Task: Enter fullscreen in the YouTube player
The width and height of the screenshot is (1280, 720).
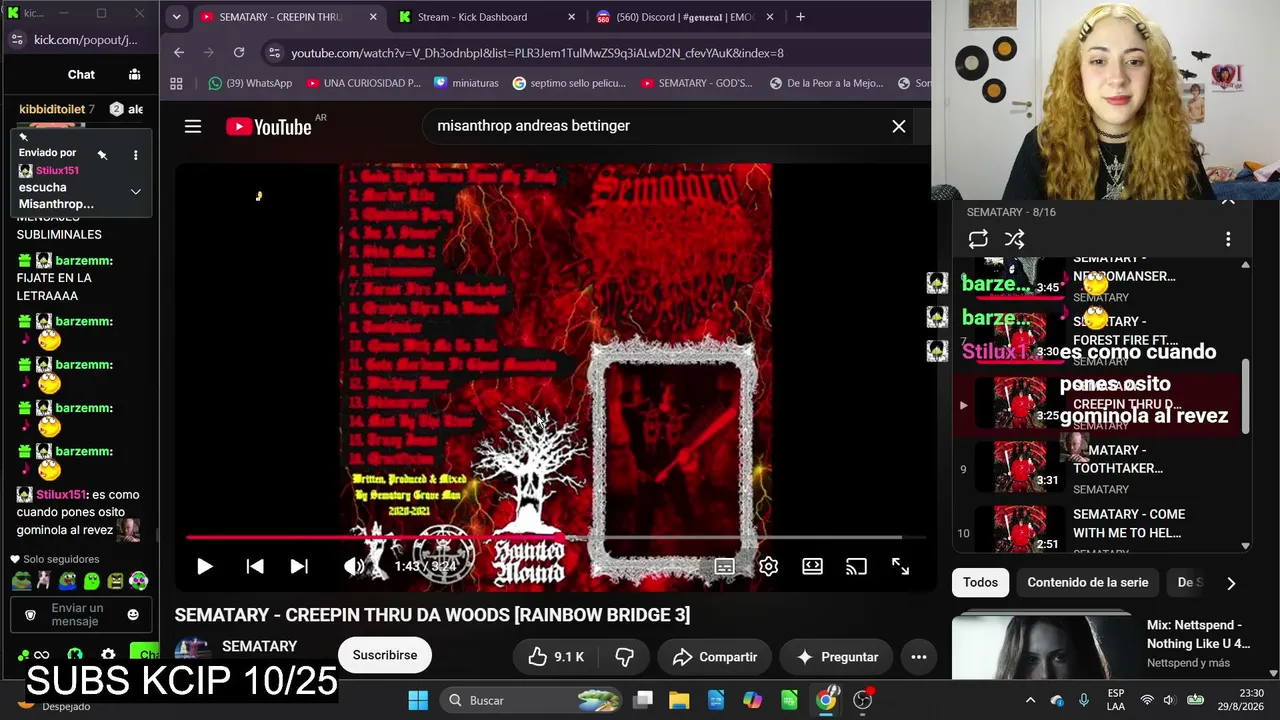Action: [900, 567]
